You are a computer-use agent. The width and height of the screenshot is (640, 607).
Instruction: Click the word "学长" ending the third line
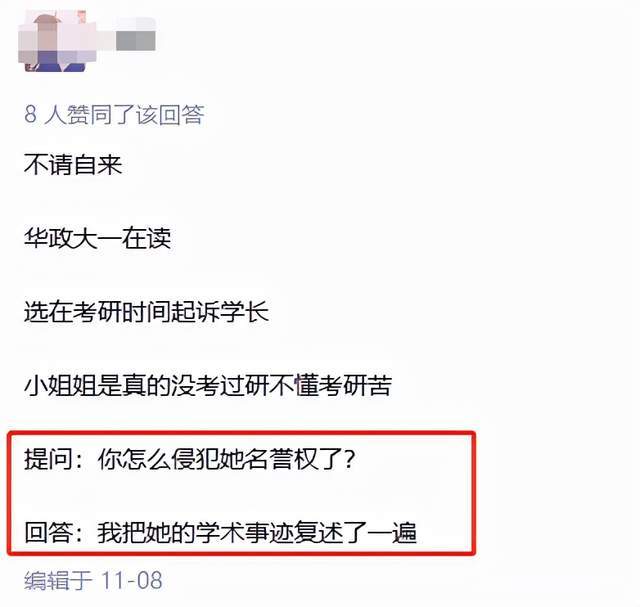pyautogui.click(x=244, y=312)
